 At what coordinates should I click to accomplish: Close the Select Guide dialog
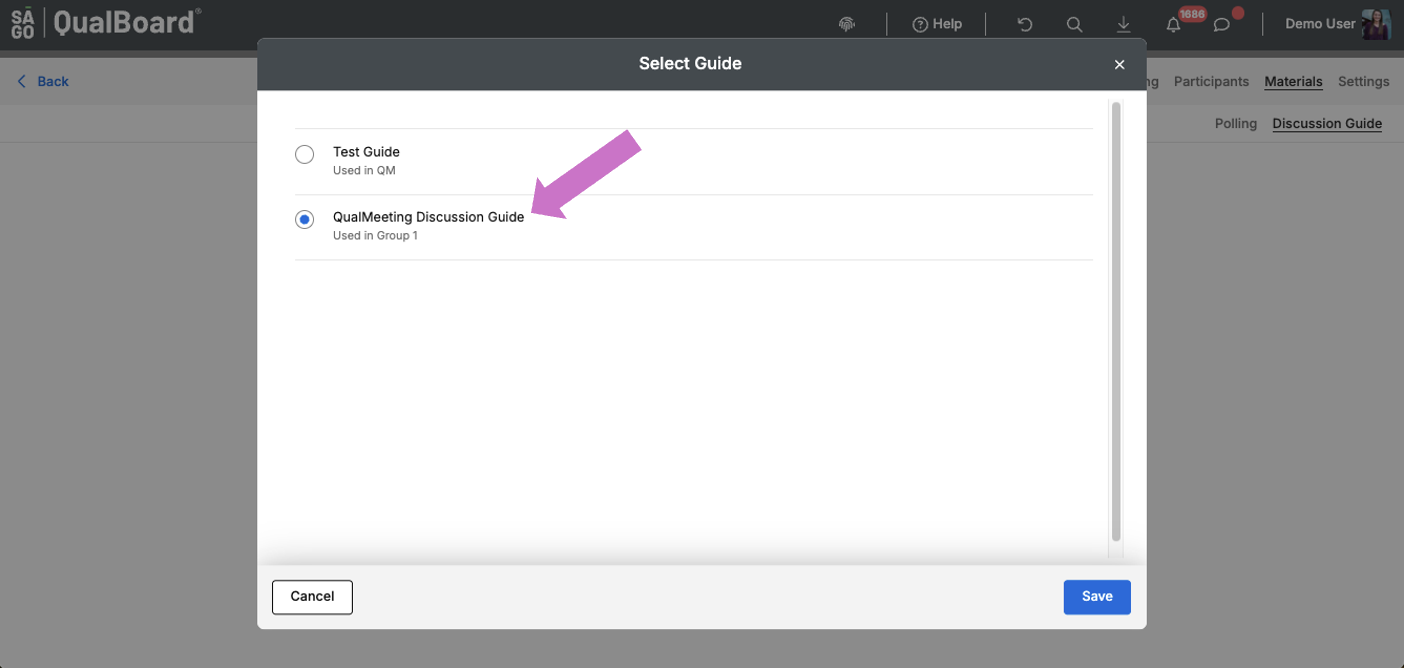tap(1119, 65)
